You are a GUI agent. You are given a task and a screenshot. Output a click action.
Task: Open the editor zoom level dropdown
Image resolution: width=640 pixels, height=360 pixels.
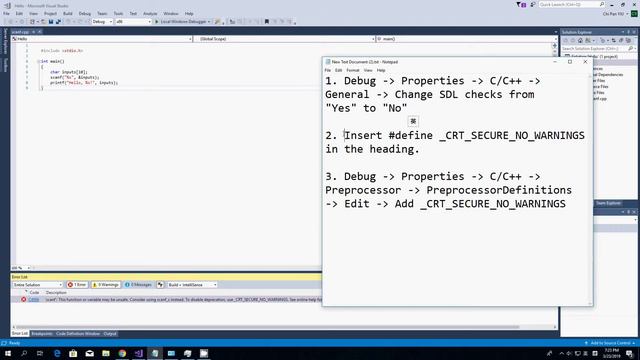[x=21, y=268]
